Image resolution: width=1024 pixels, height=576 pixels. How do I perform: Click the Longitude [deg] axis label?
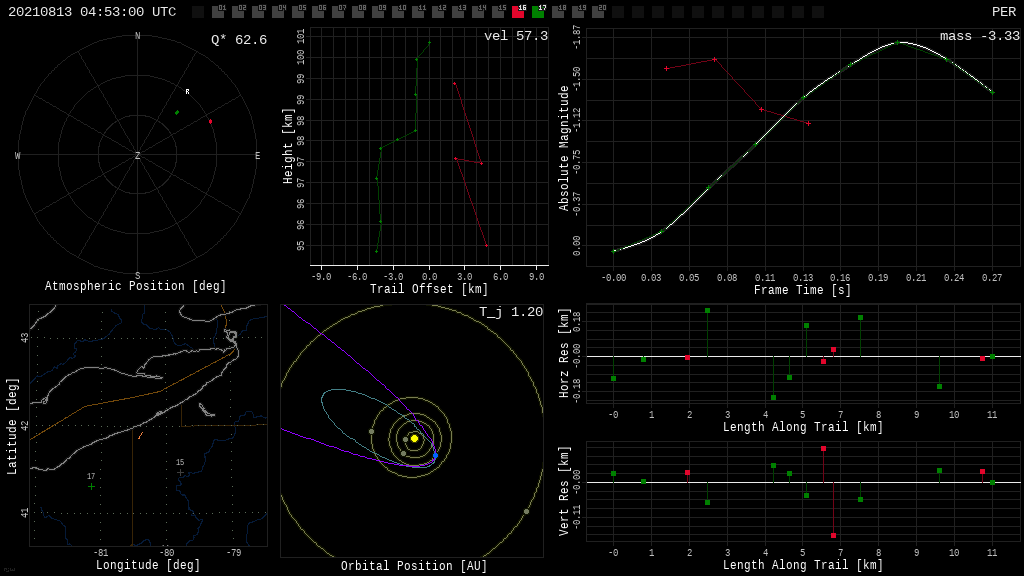coord(148,565)
